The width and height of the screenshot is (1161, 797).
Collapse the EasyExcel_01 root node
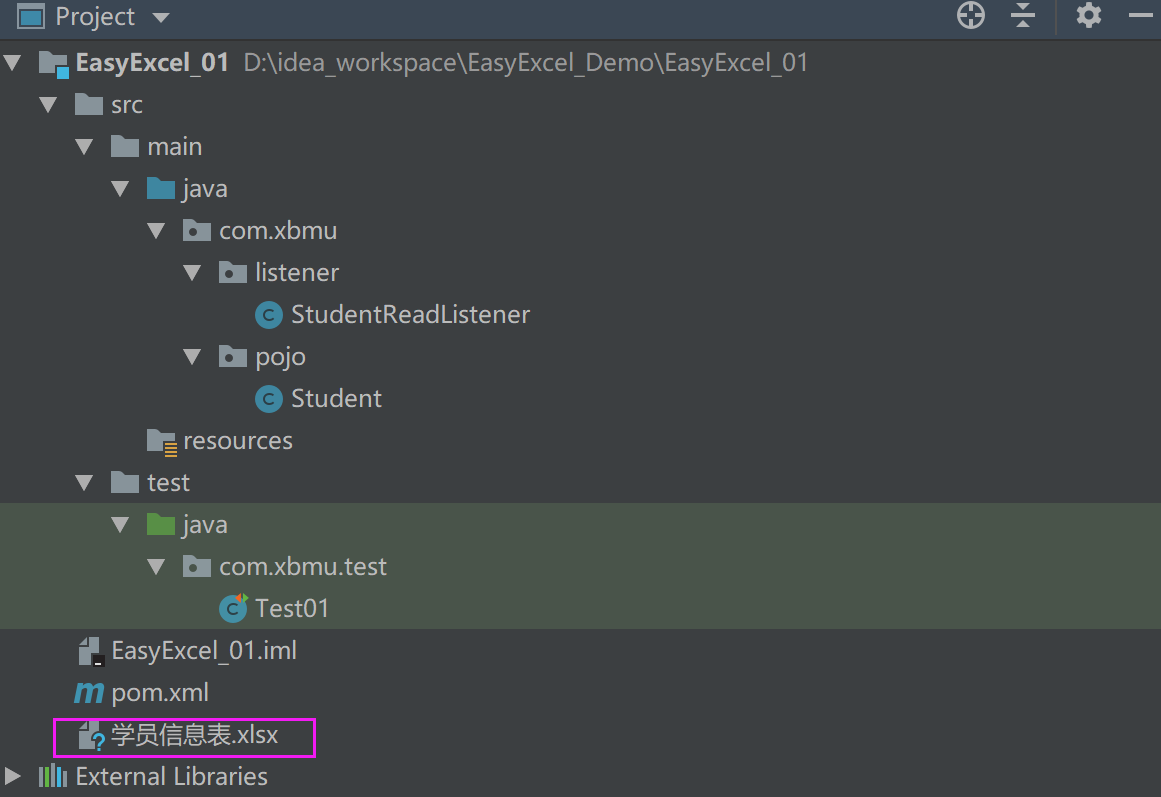pos(12,63)
